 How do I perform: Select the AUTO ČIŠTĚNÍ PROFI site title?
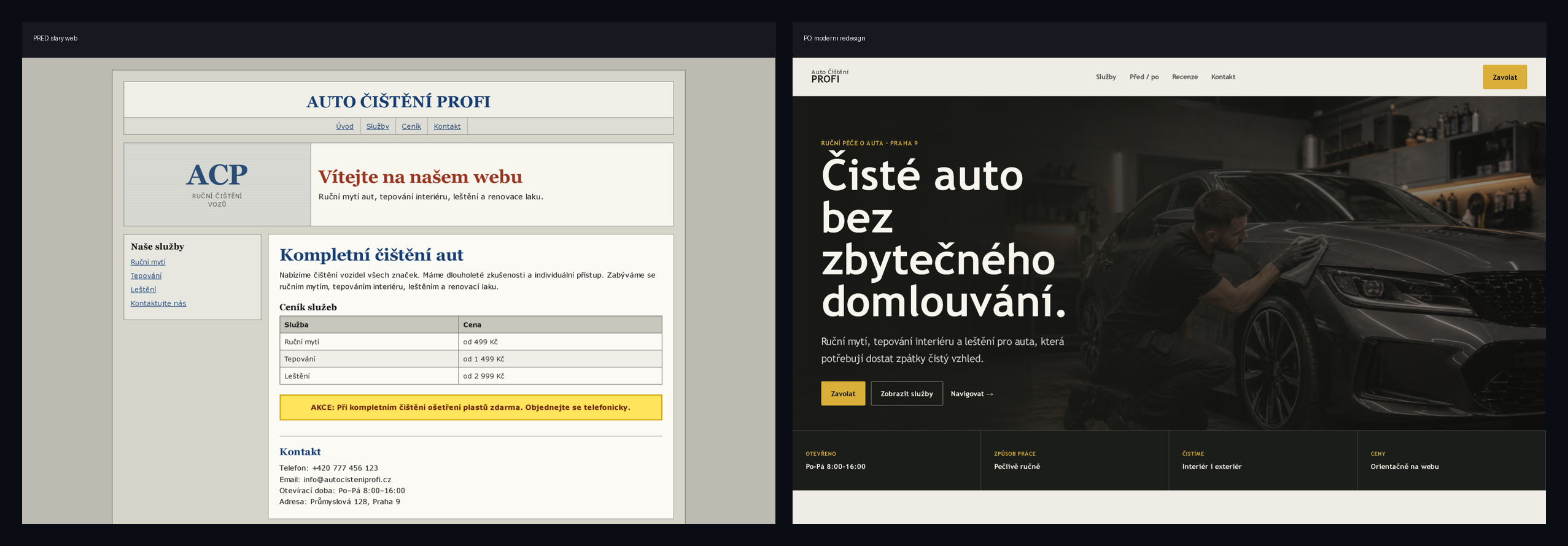pyautogui.click(x=398, y=102)
